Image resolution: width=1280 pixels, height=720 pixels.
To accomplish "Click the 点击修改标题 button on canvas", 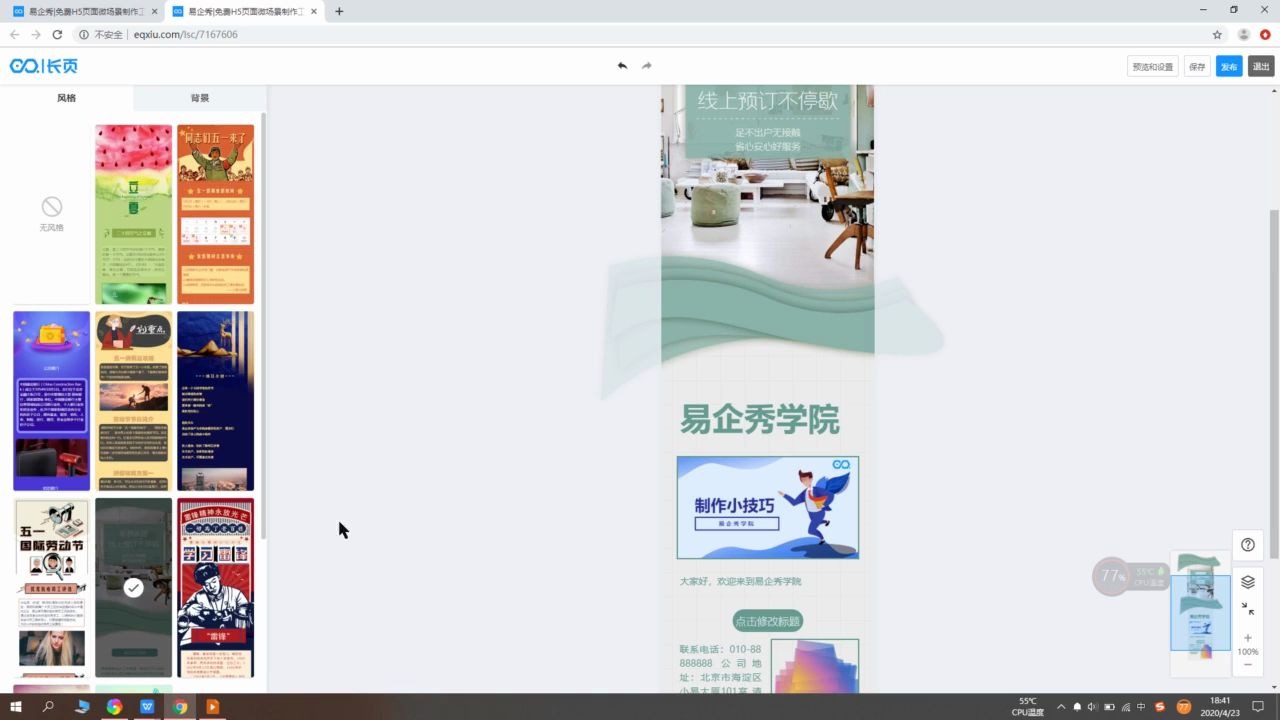I will coord(767,621).
